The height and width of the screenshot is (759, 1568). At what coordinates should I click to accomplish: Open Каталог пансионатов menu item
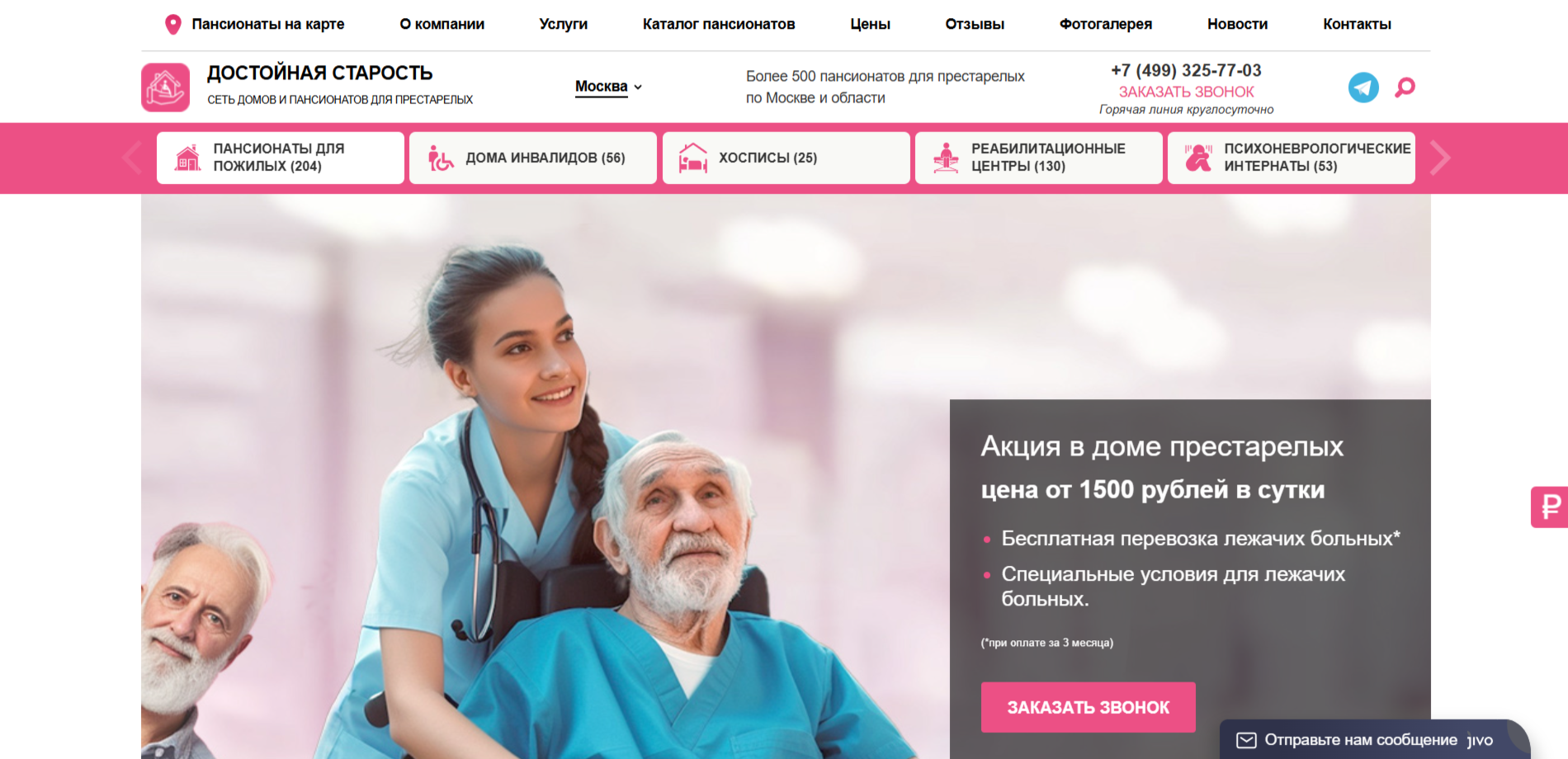719,24
